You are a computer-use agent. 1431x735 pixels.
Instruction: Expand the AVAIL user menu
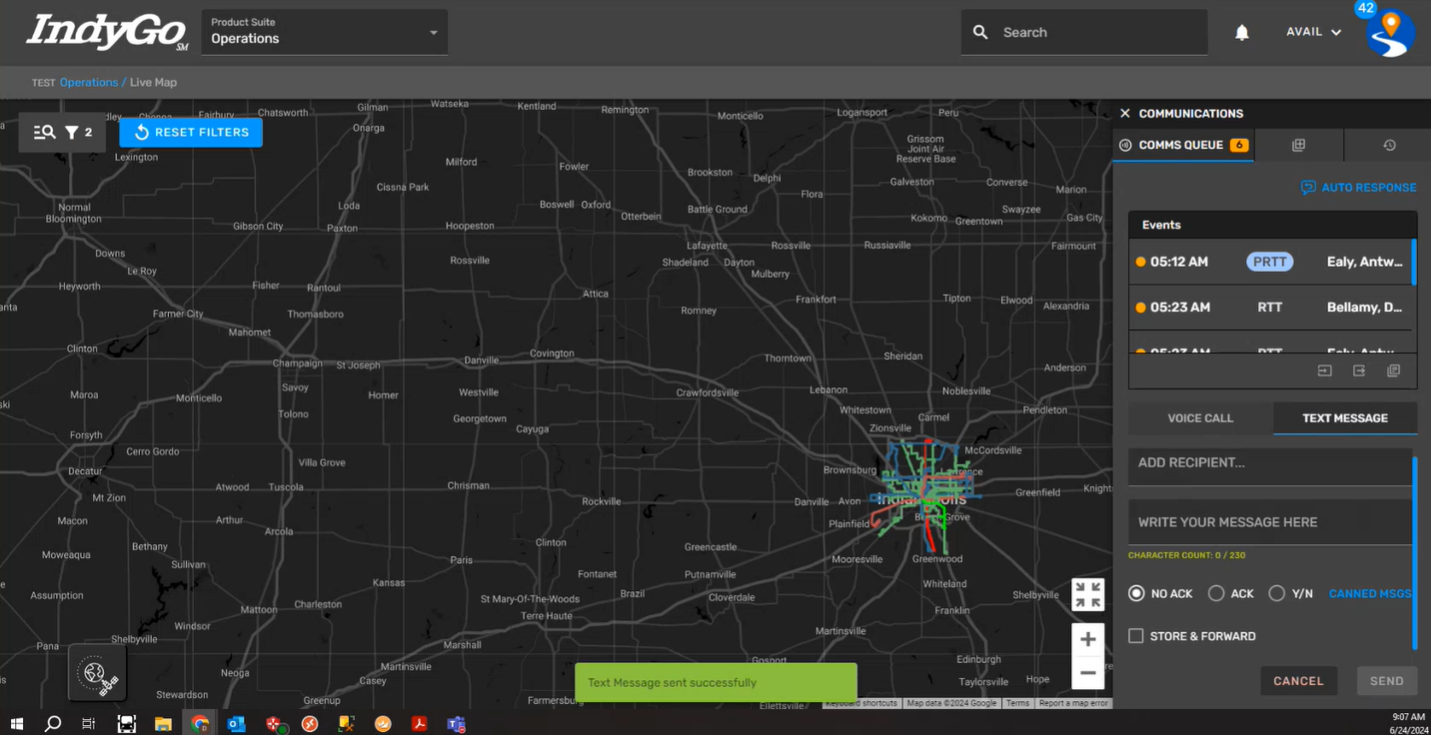1313,32
